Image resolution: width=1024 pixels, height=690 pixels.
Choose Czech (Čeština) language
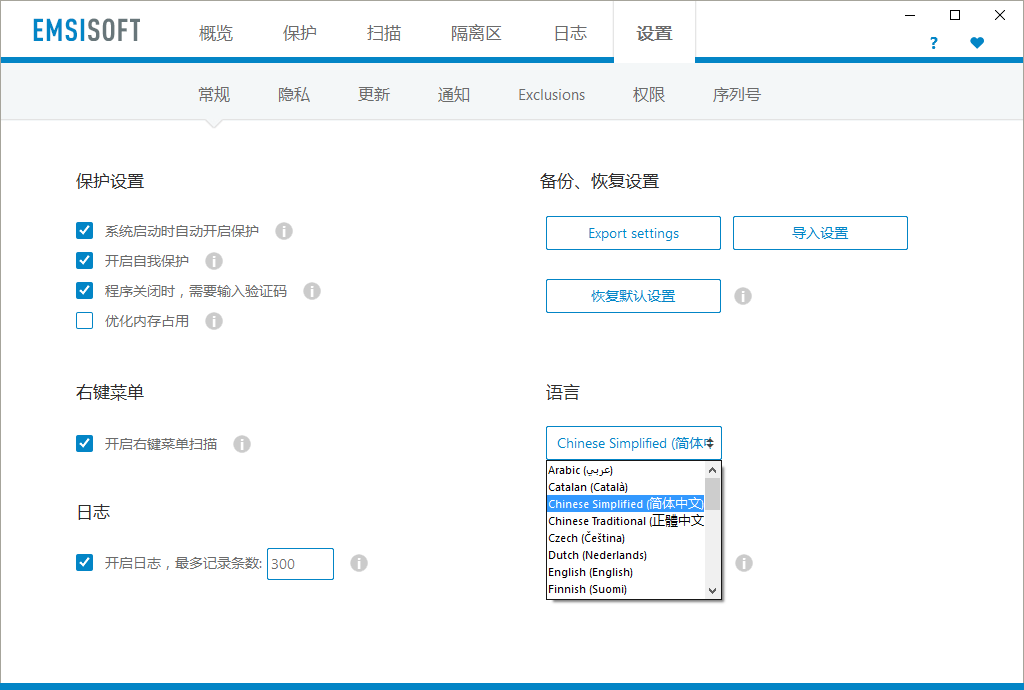point(626,538)
